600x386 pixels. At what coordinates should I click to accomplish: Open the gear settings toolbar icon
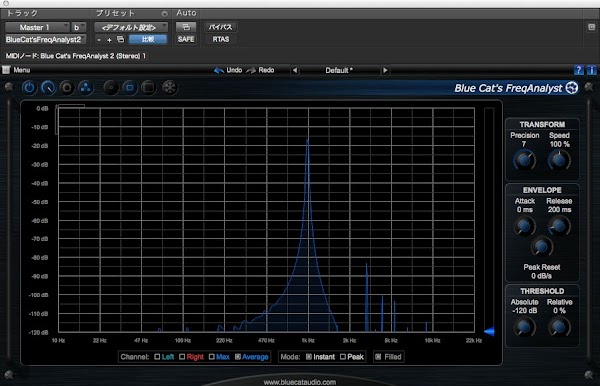[x=67, y=88]
